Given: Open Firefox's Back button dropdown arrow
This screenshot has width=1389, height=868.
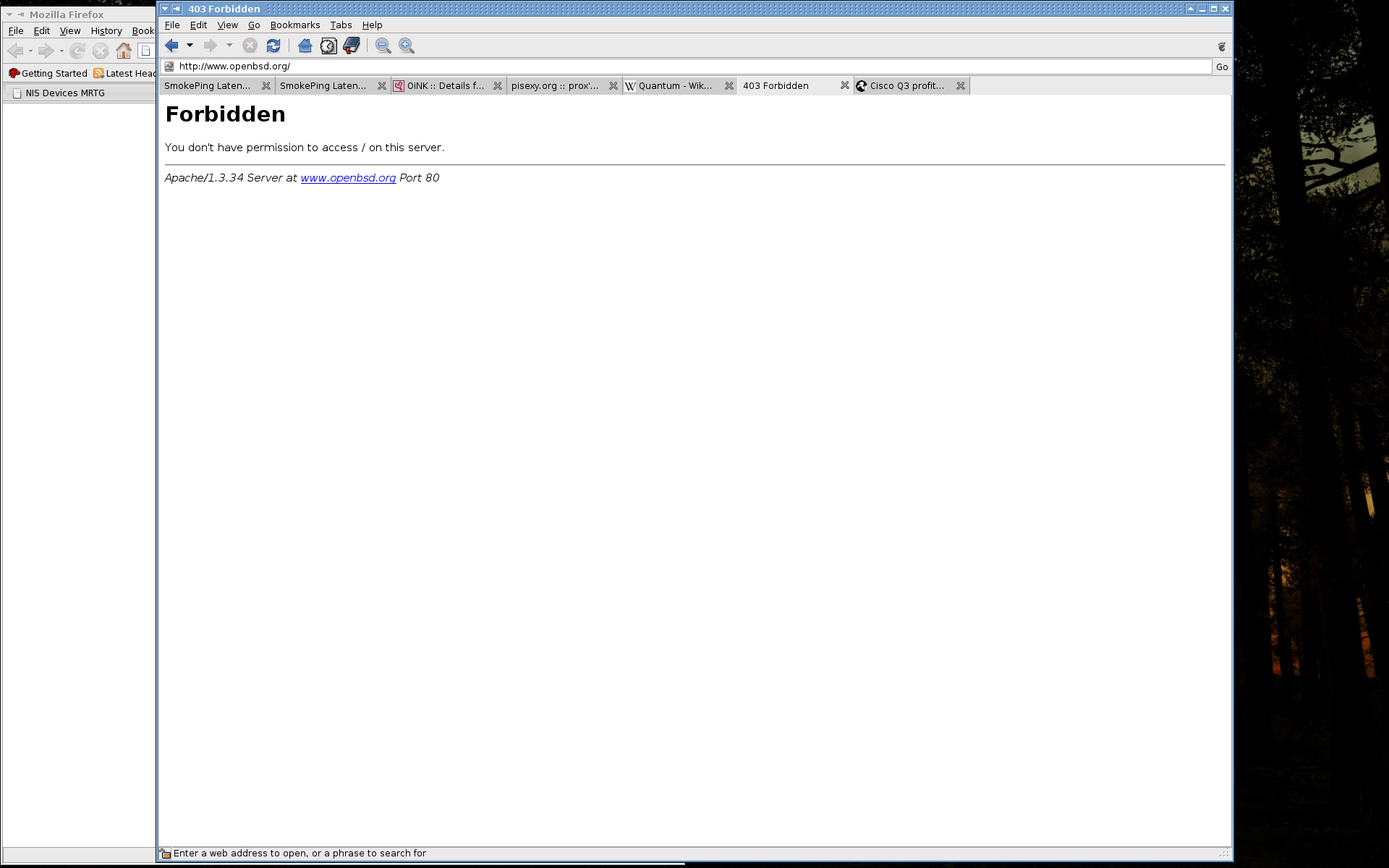Looking at the screenshot, I should (30, 51).
